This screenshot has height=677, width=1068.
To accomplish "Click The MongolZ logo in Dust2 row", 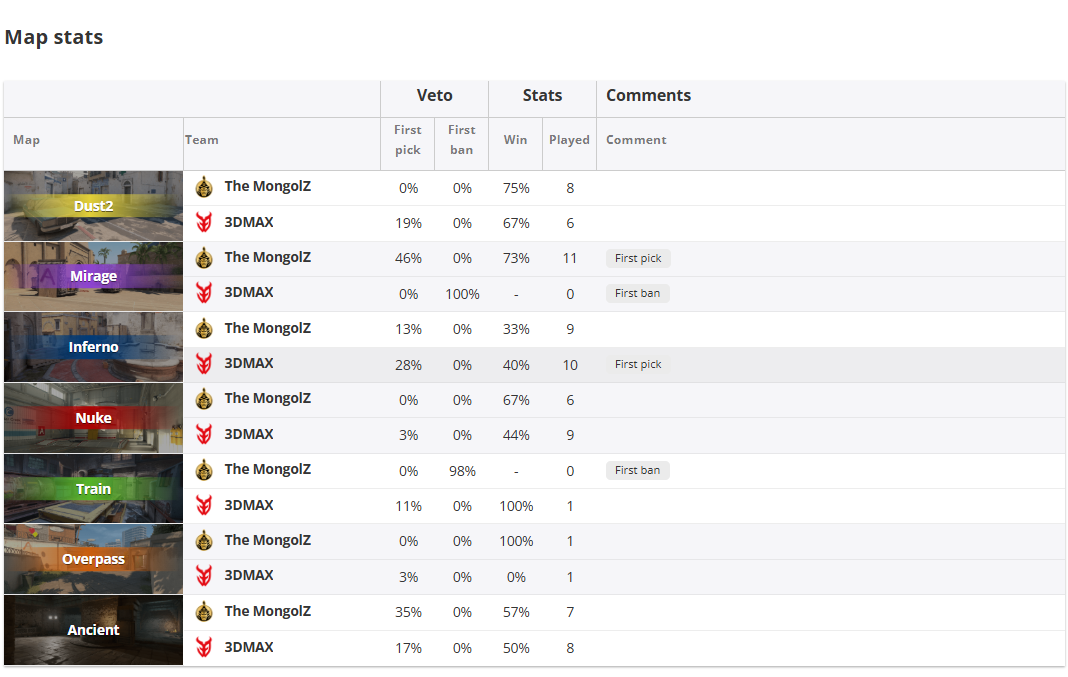I will (204, 187).
